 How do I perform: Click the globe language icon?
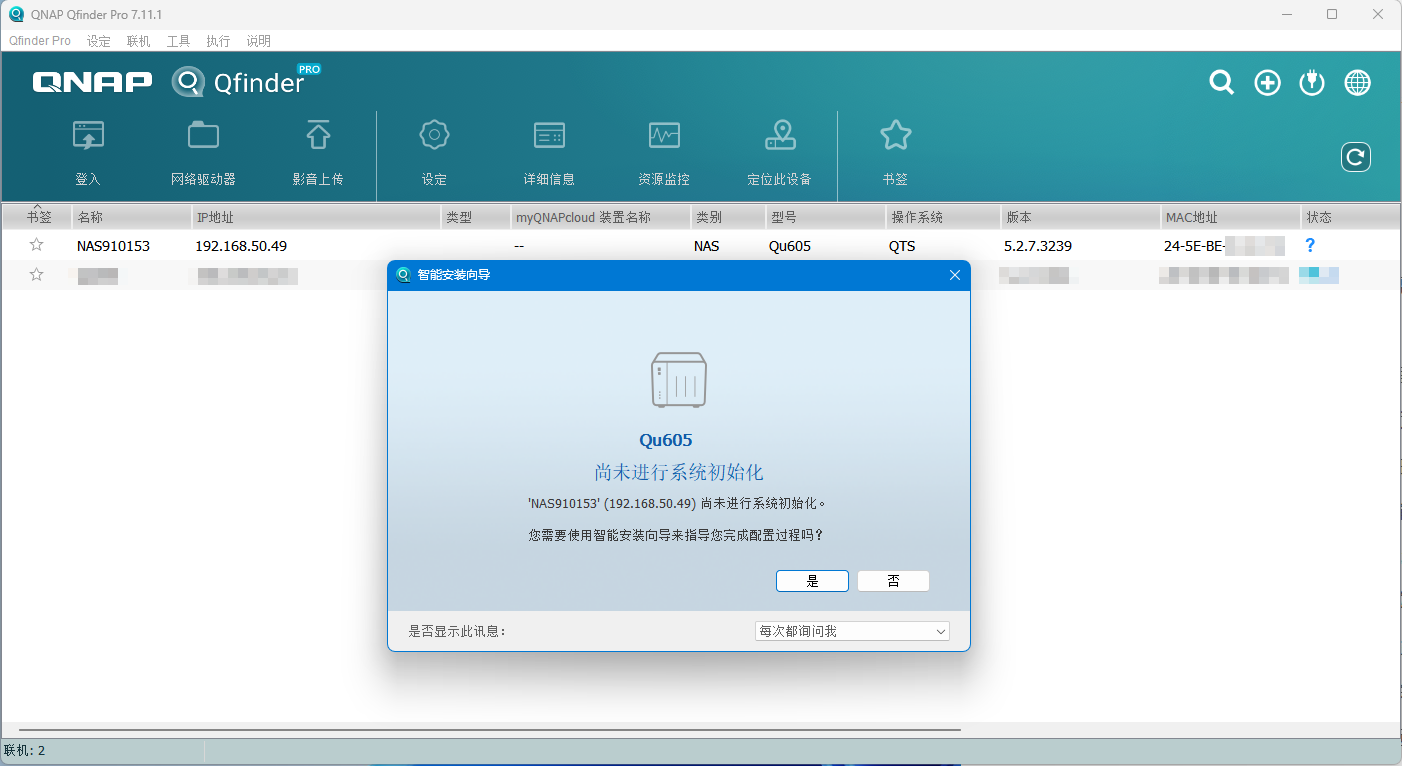coord(1357,83)
